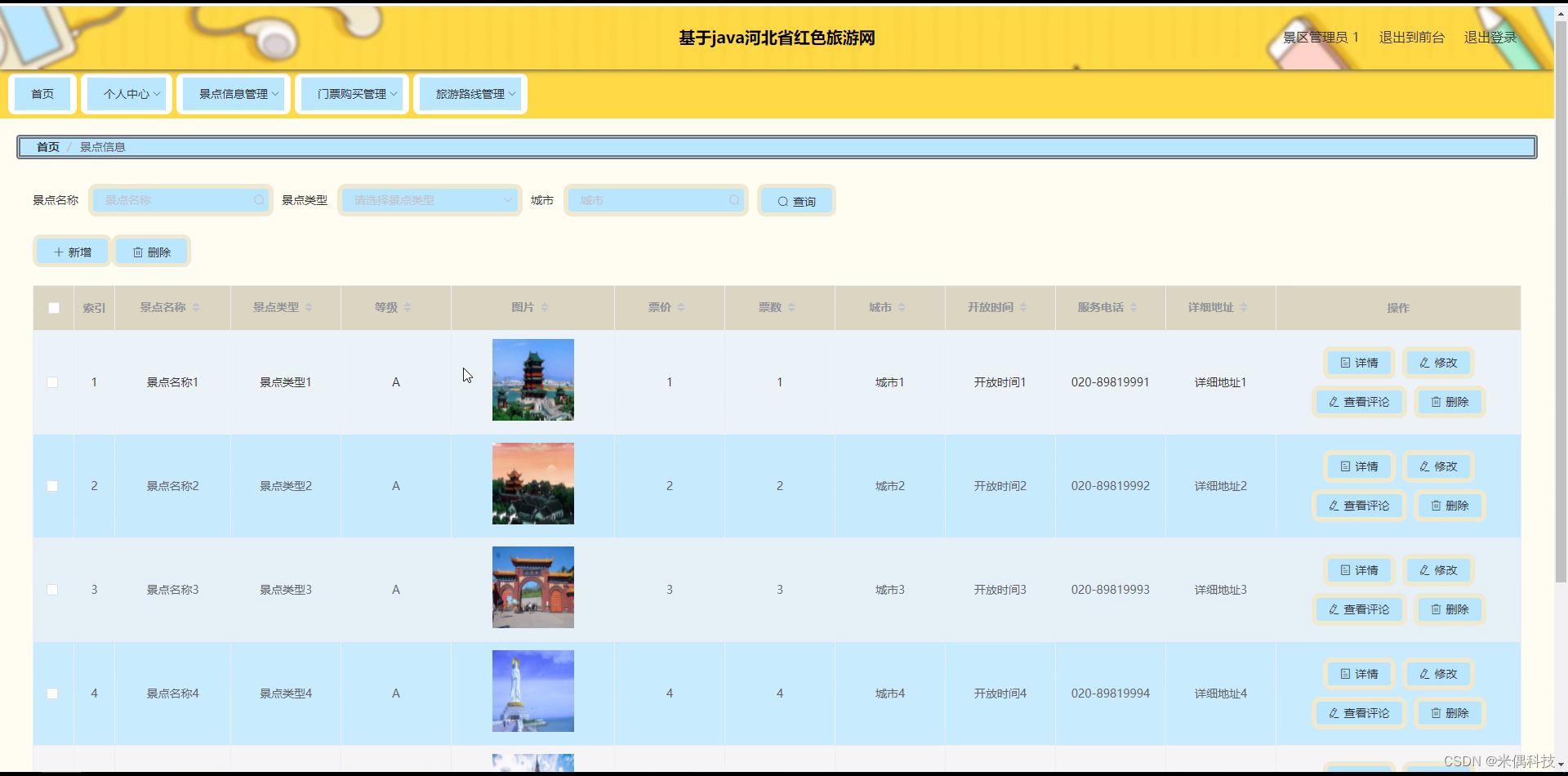
Task: Select the row checkbox for 景点名称2
Action: tap(53, 486)
